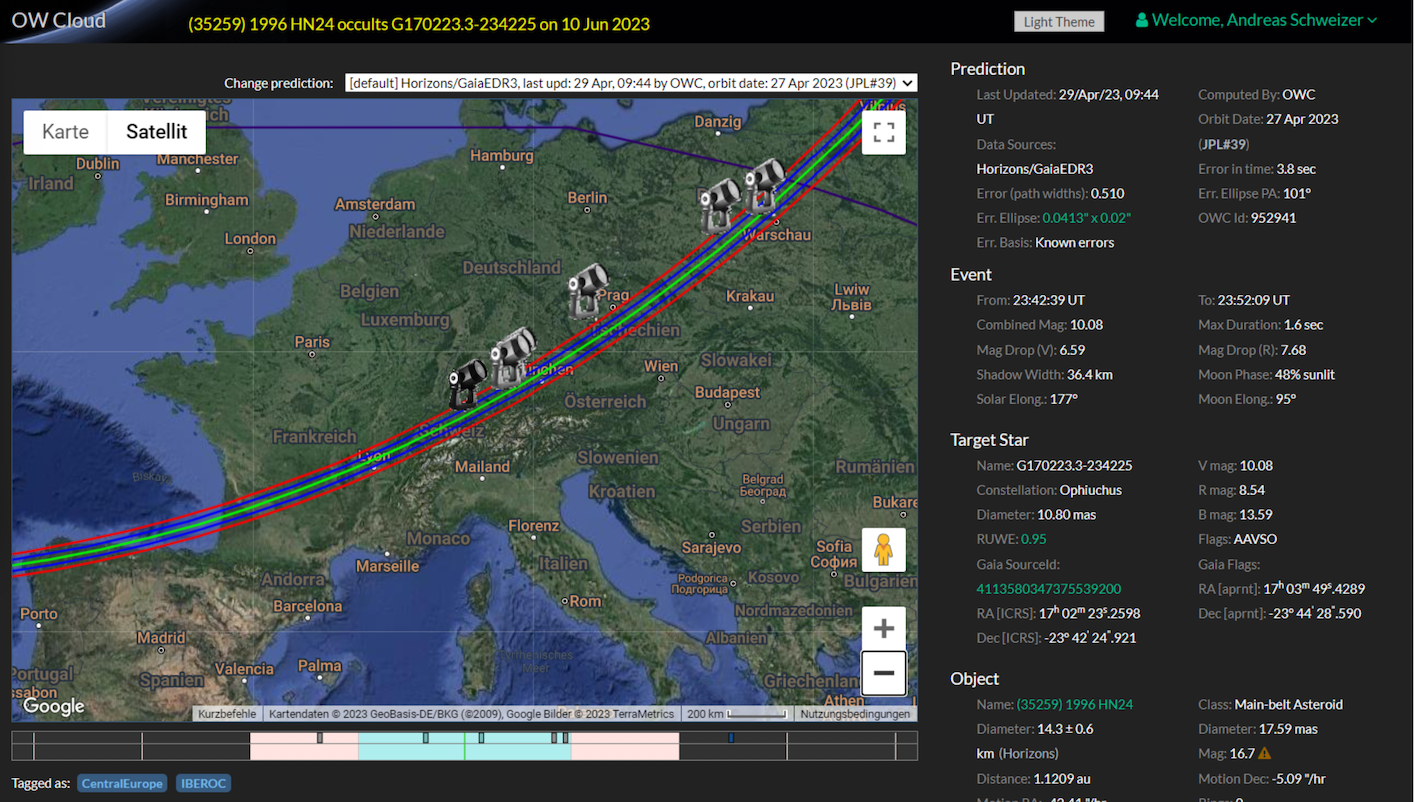Click the Street View pegman icon
Image resolution: width=1414 pixels, height=802 pixels.
(x=883, y=550)
